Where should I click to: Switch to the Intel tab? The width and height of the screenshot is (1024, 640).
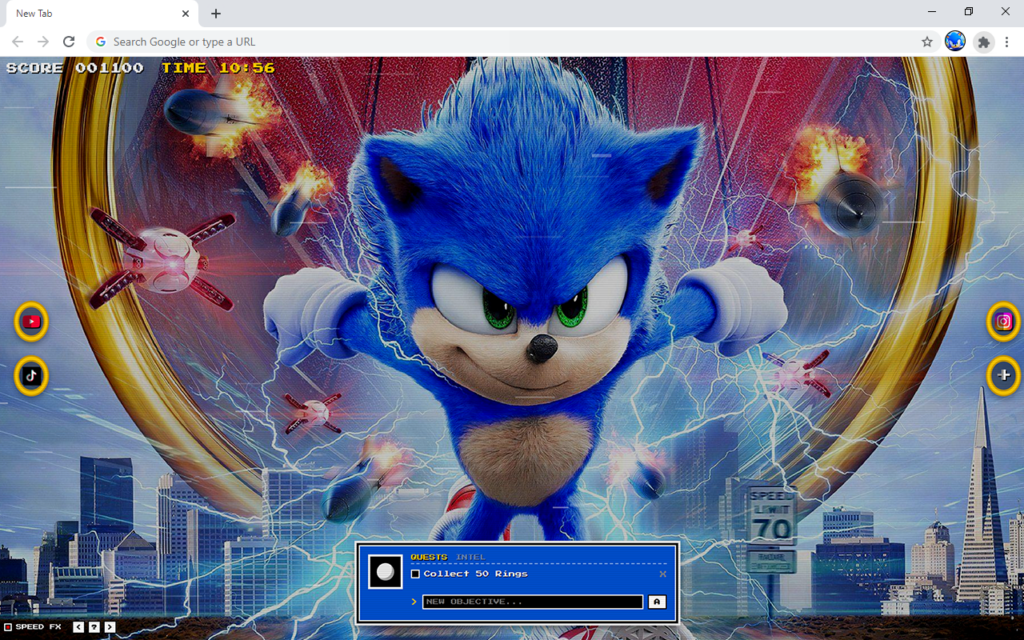470,557
